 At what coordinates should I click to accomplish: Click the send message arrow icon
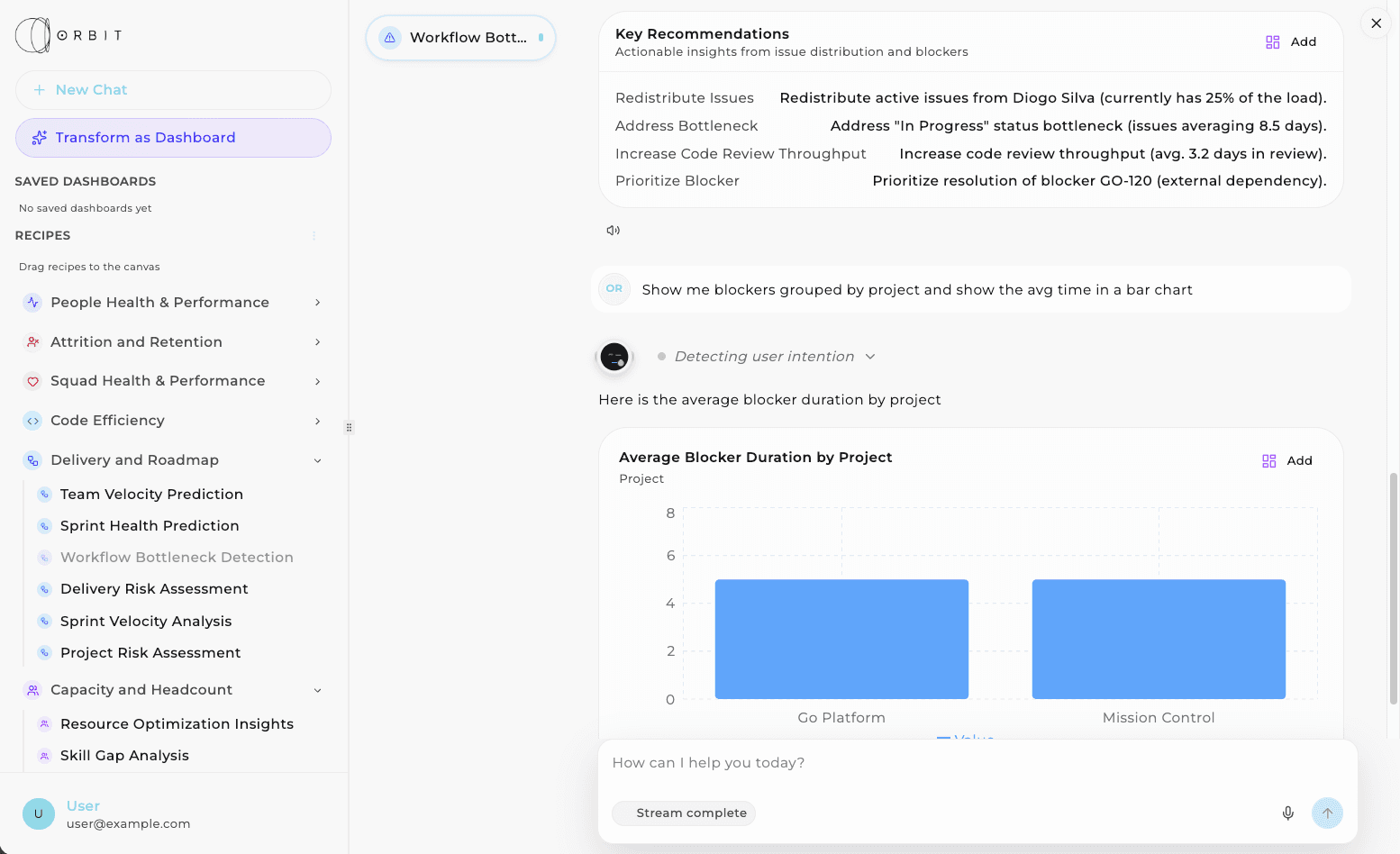click(1327, 813)
